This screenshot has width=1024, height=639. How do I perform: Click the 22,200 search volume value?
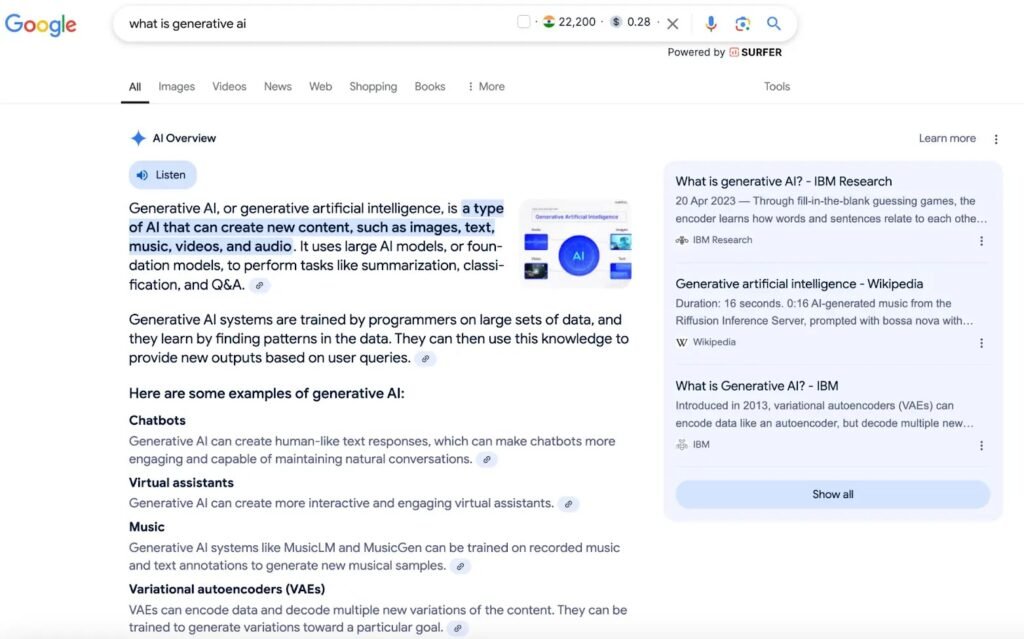pyautogui.click(x=577, y=22)
